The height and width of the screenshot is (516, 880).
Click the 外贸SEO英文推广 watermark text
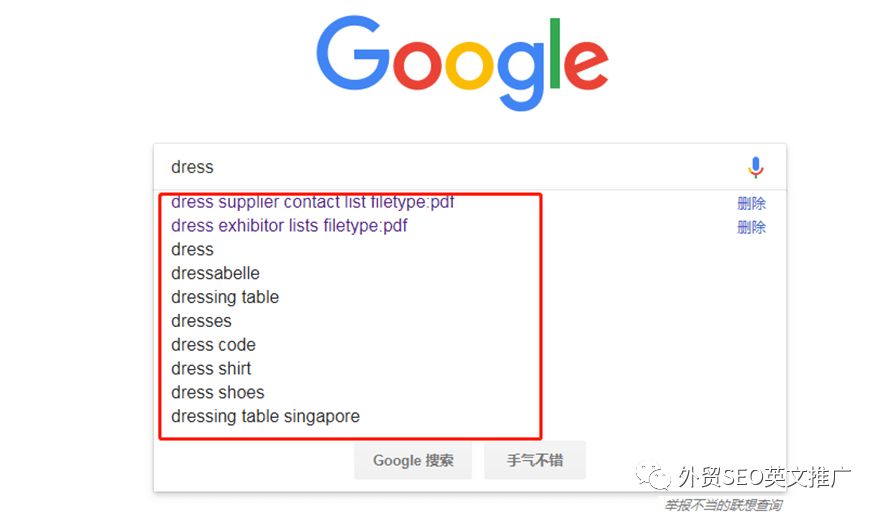tap(764, 477)
